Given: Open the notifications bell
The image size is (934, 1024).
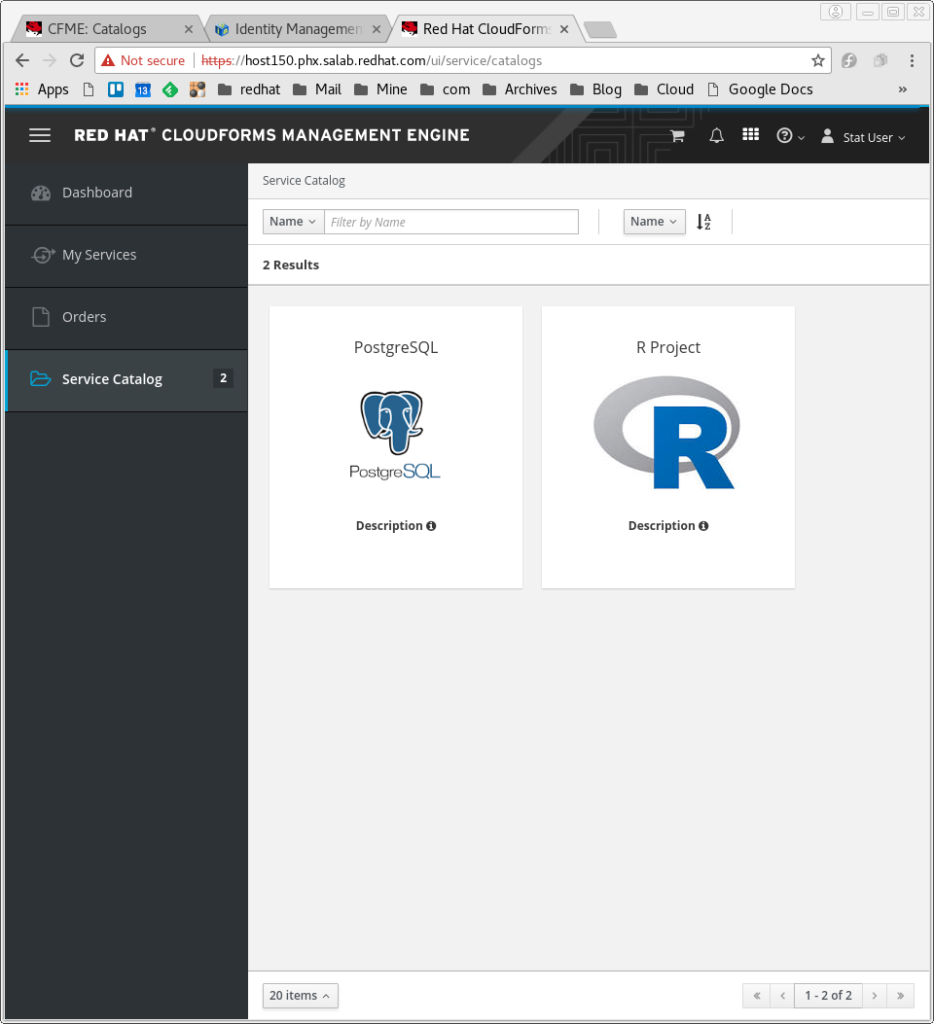Looking at the screenshot, I should point(717,136).
